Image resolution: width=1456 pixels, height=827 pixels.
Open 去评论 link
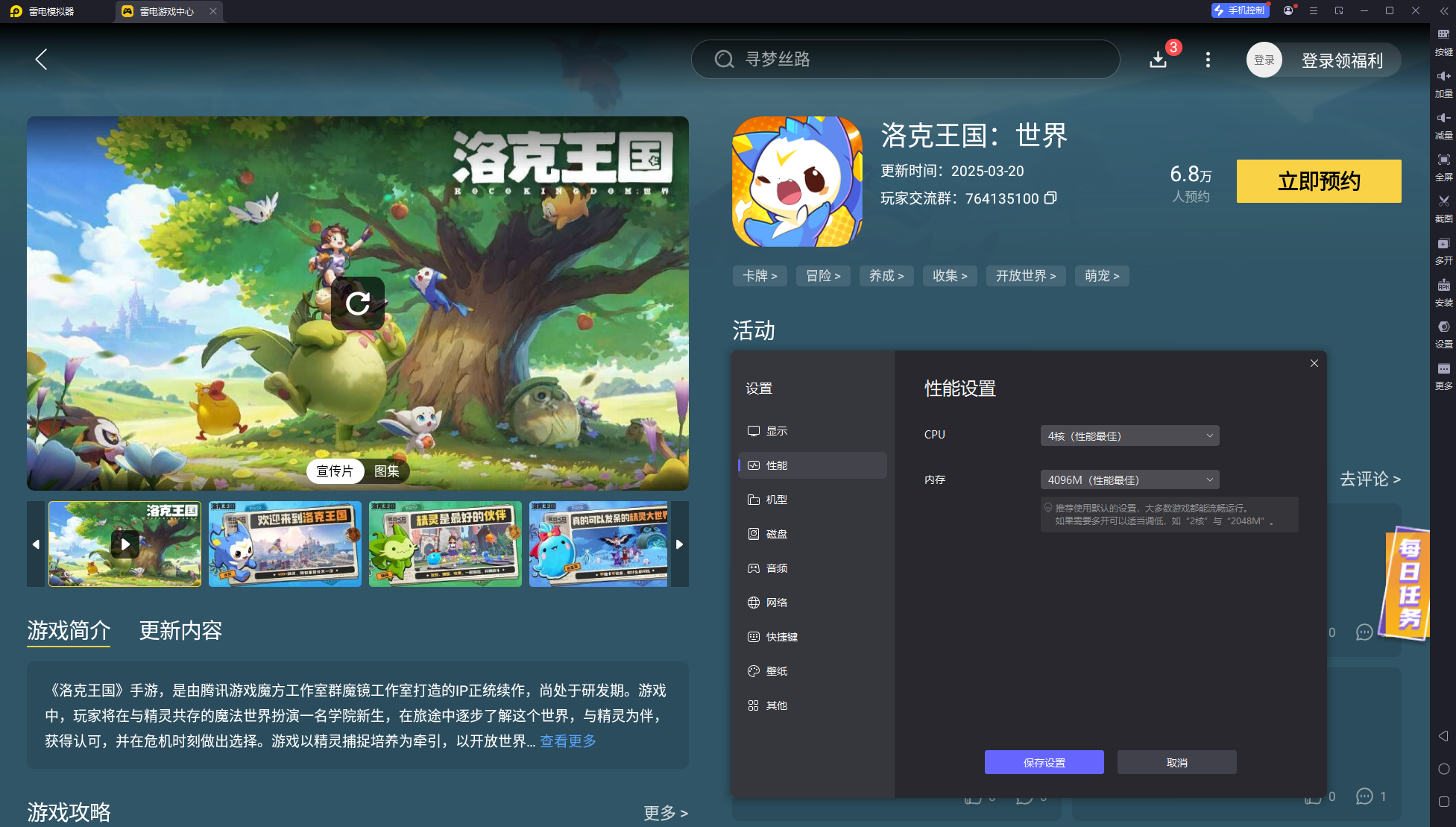tap(1370, 479)
